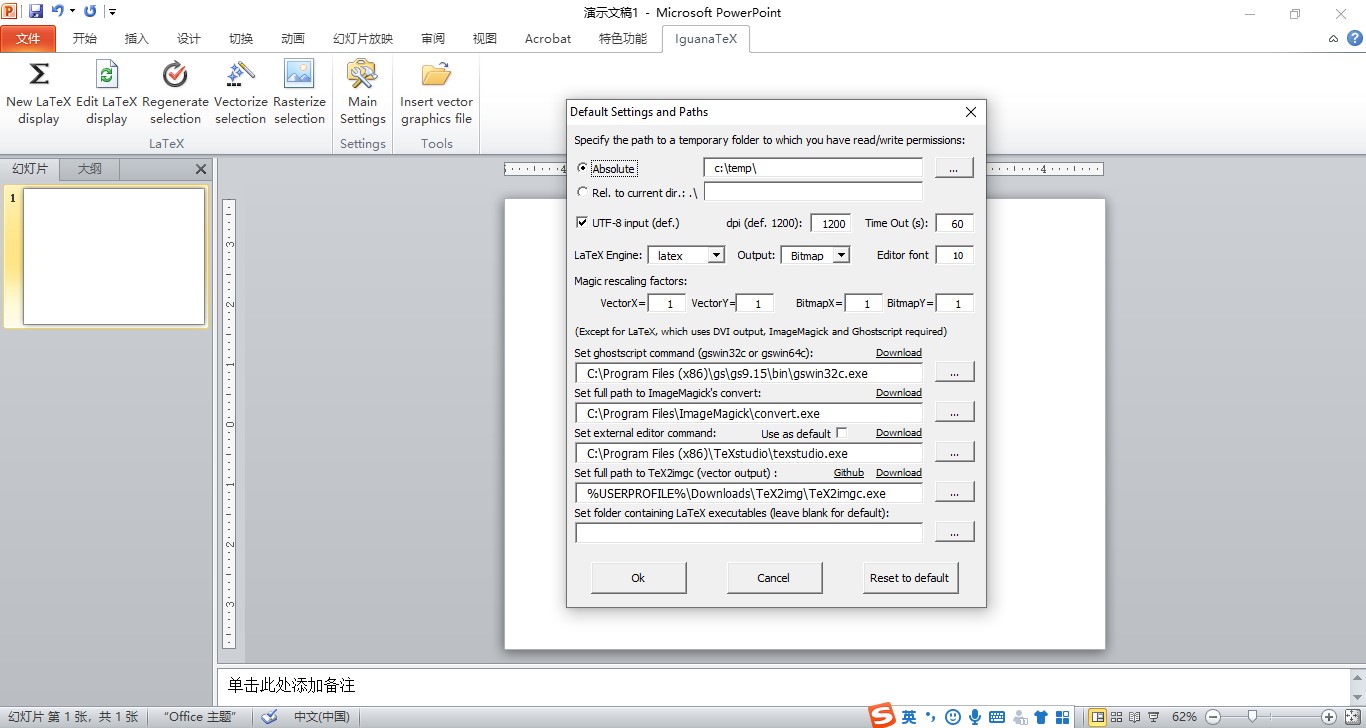Choose the Rasterize selection tool
This screenshot has width=1366, height=728.
[x=299, y=92]
